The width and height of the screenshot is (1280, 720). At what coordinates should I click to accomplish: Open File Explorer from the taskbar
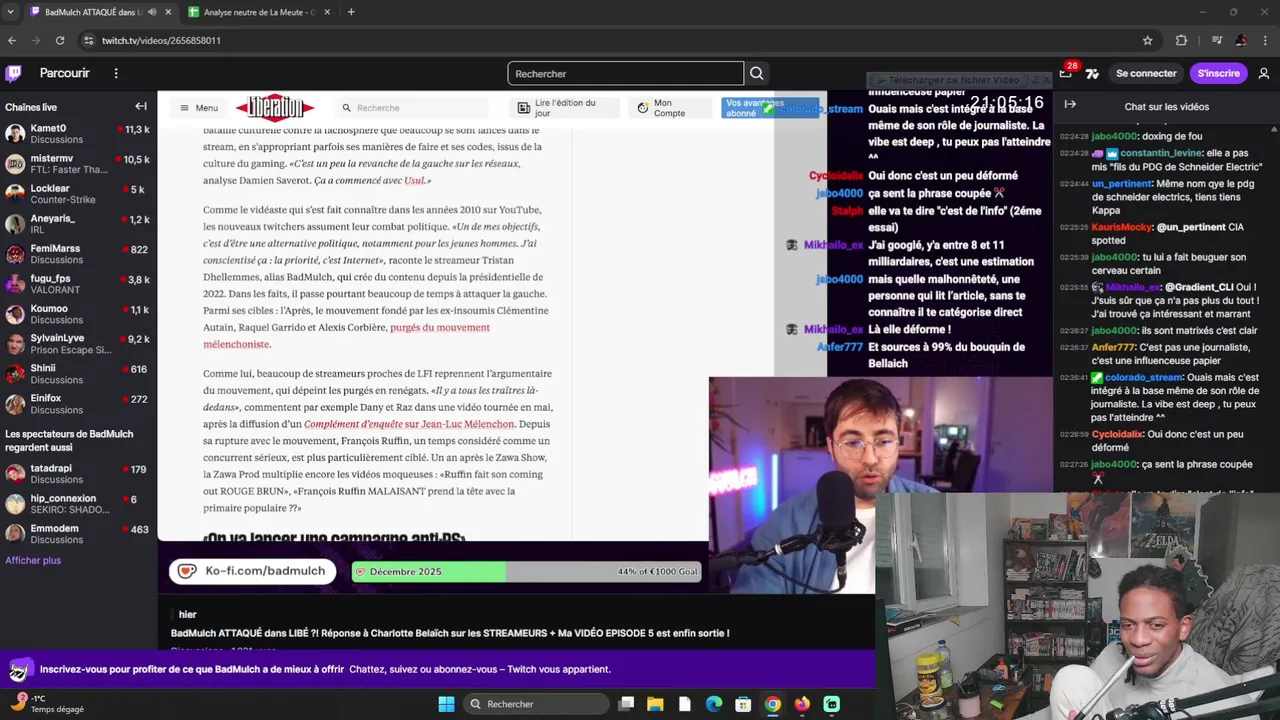tap(655, 704)
